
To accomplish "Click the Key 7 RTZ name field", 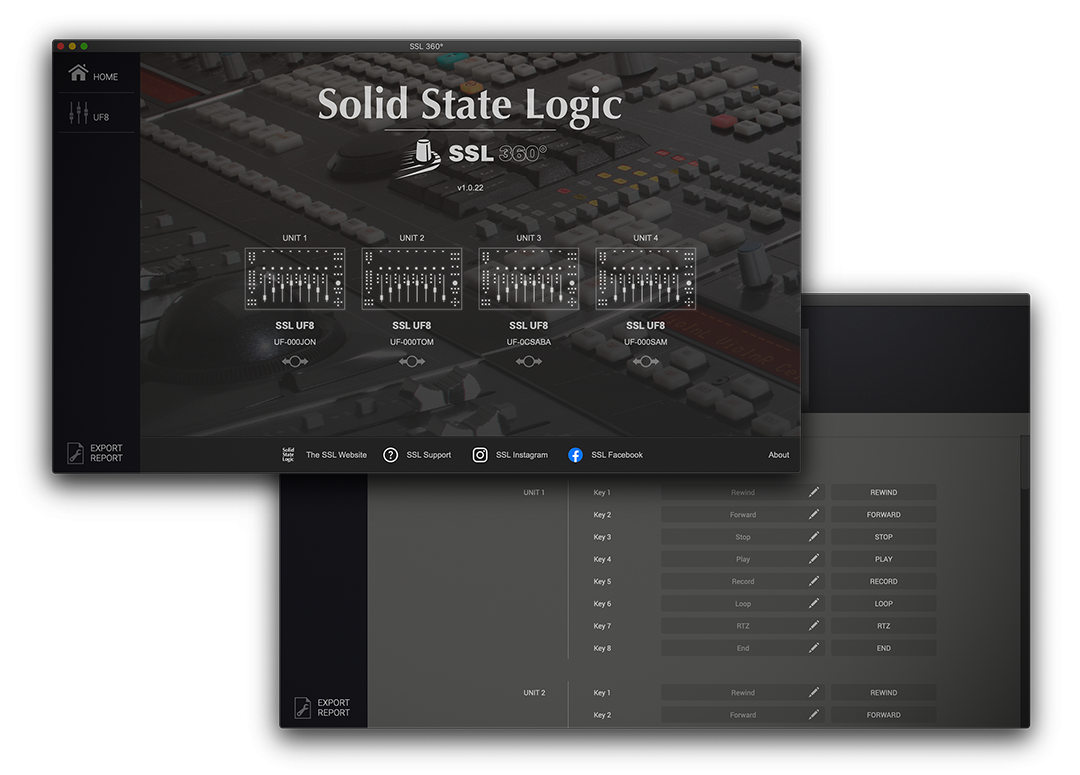I will click(742, 626).
